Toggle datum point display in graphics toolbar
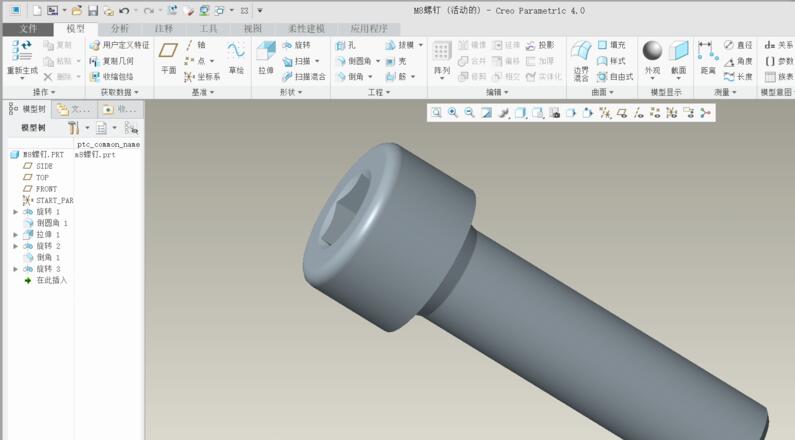Screen dimensions: 795x440 pos(655,113)
